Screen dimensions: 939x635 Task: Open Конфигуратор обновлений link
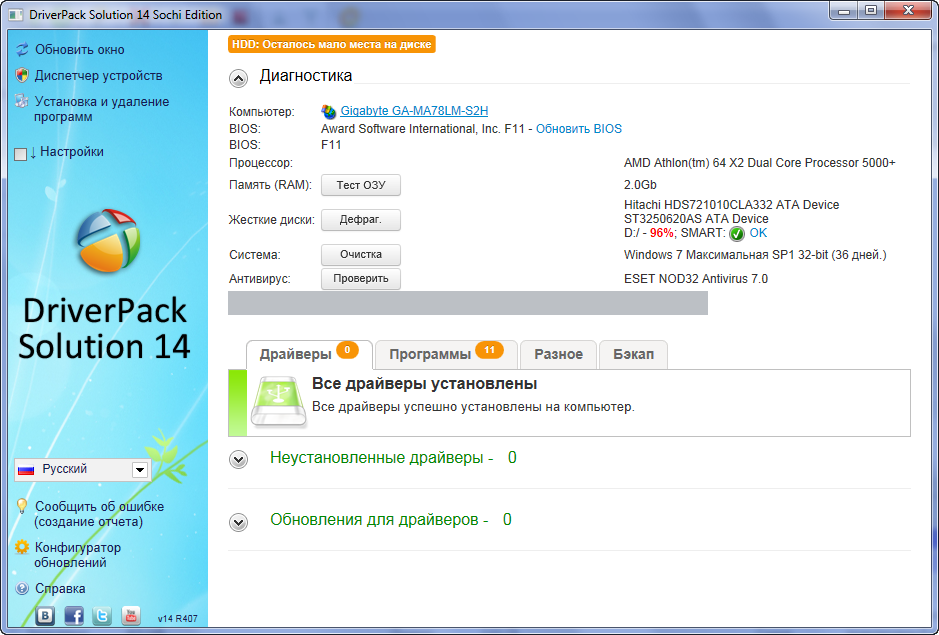pyautogui.click(x=78, y=555)
